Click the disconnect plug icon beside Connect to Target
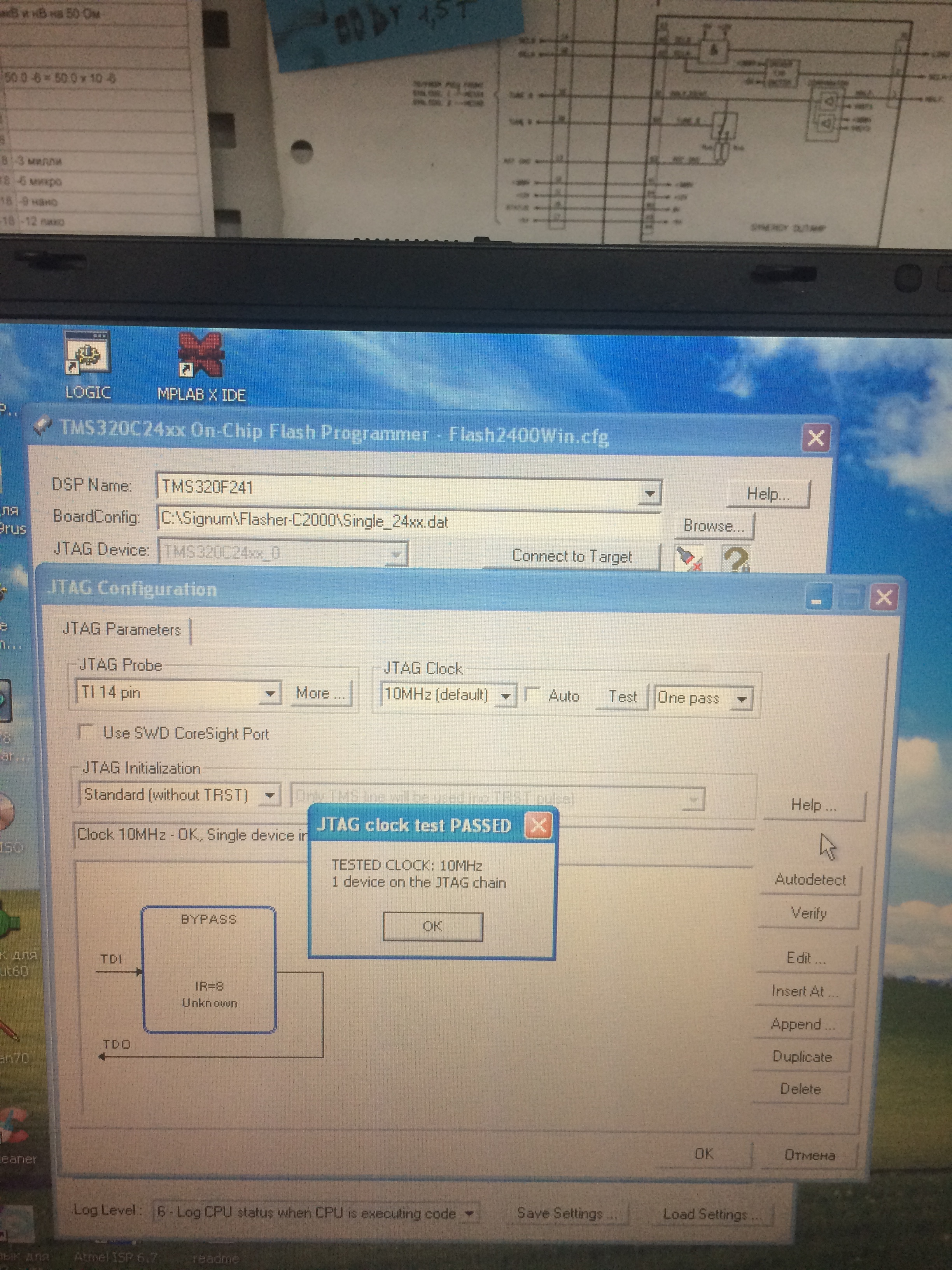The image size is (952, 1270). click(x=689, y=558)
